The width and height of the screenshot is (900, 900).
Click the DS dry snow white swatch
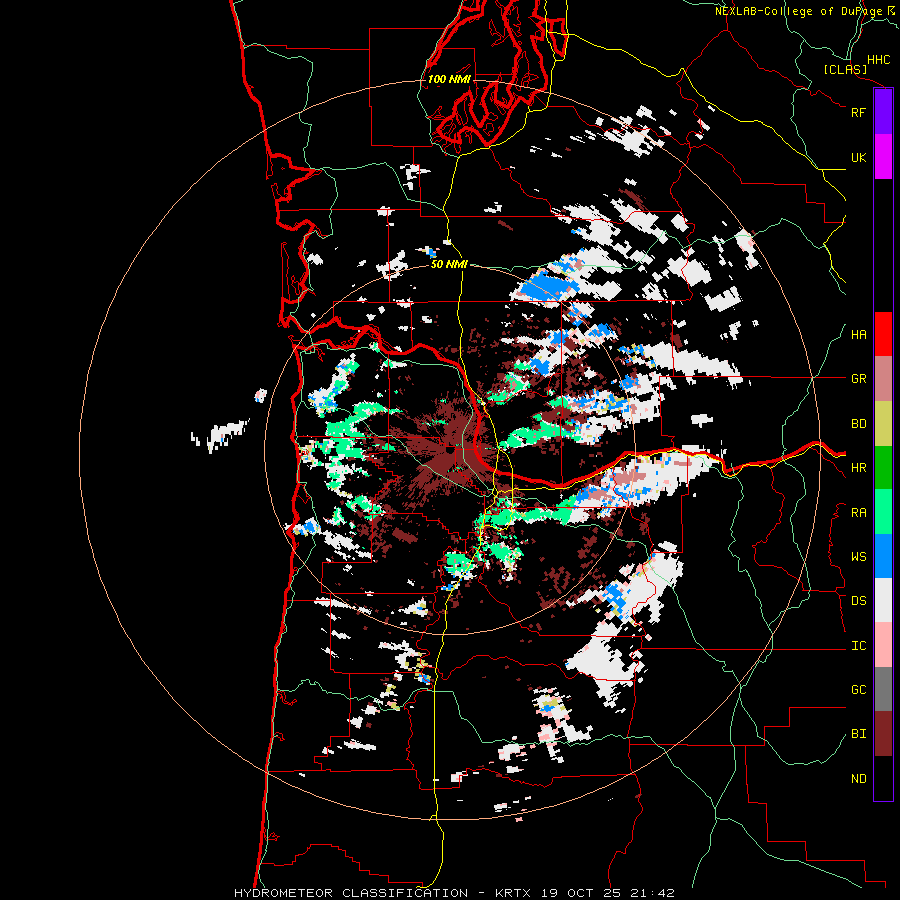tap(883, 600)
